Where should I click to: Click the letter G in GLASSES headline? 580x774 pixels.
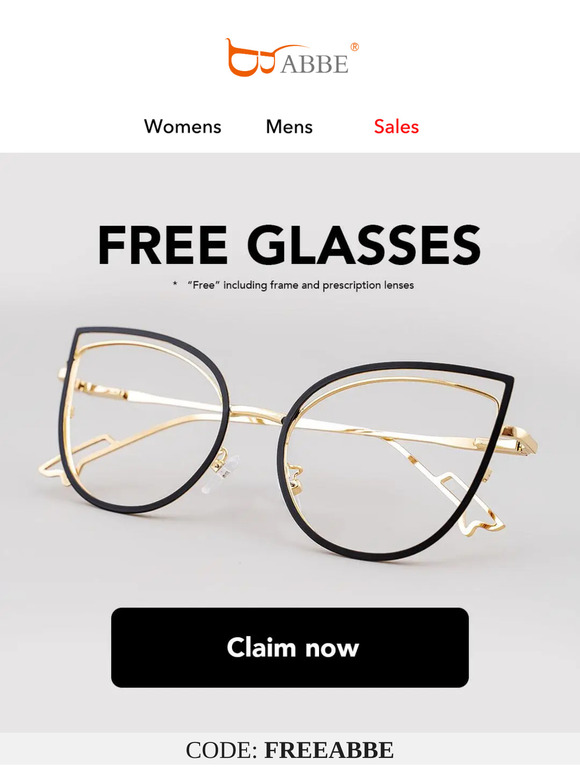coord(269,245)
